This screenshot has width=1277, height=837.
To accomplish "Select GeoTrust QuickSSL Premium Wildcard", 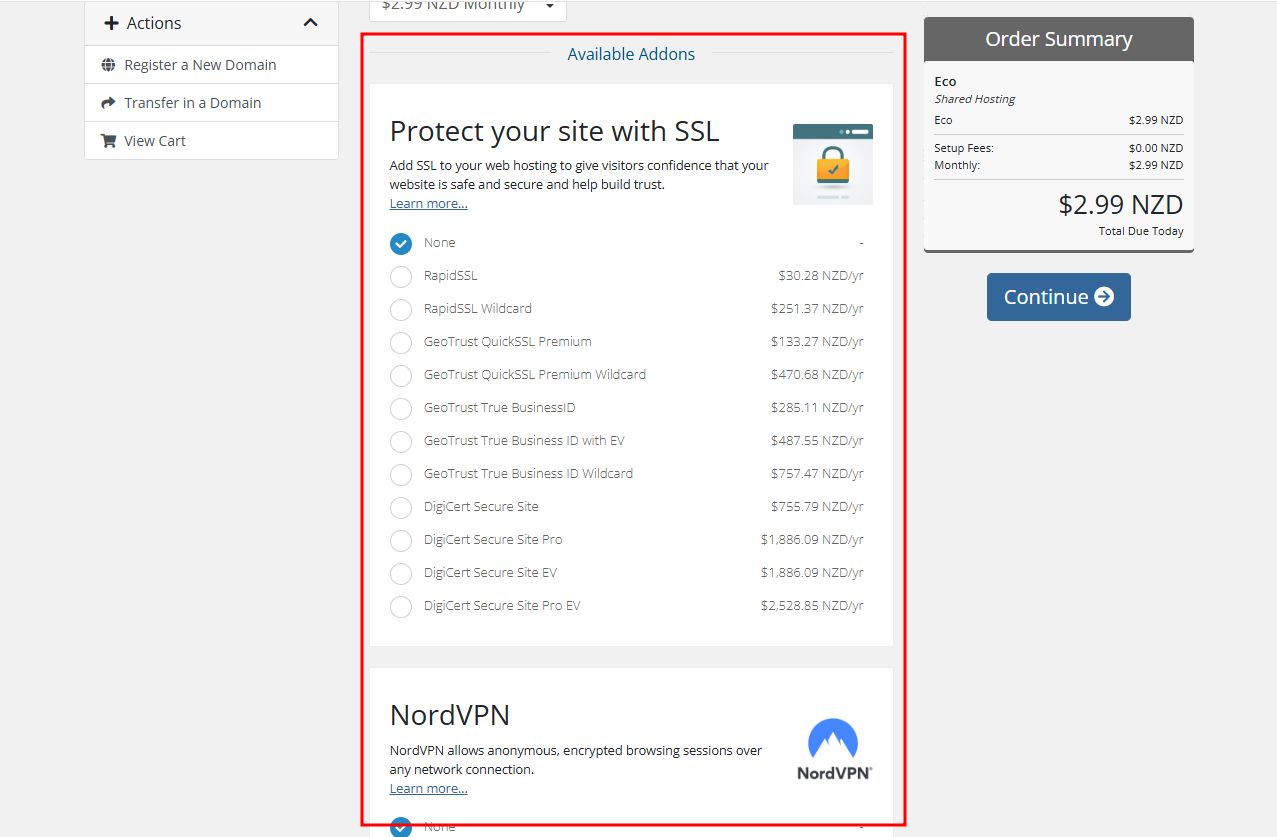I will 401,375.
